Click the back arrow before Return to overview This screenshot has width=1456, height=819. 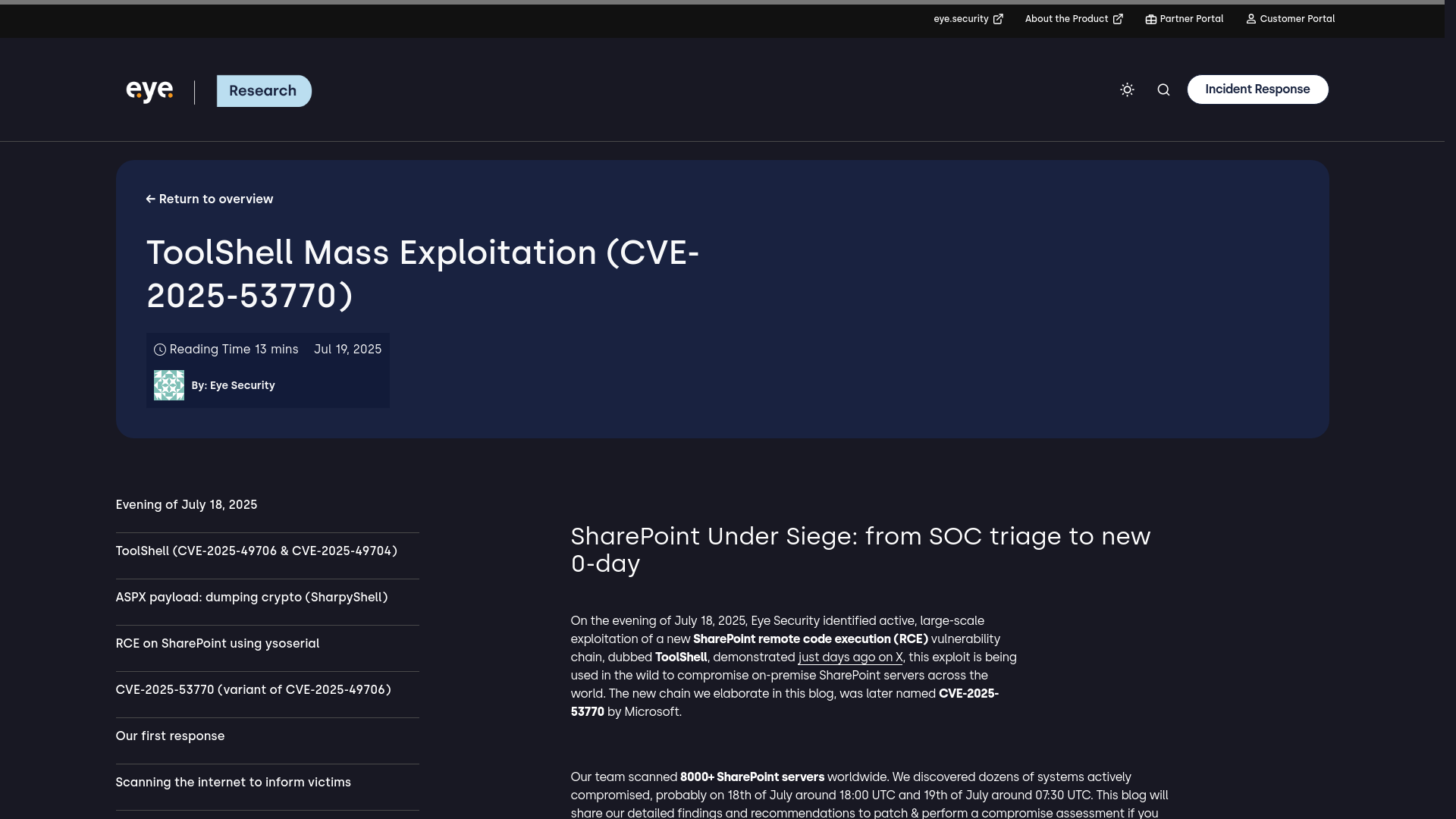click(x=150, y=199)
